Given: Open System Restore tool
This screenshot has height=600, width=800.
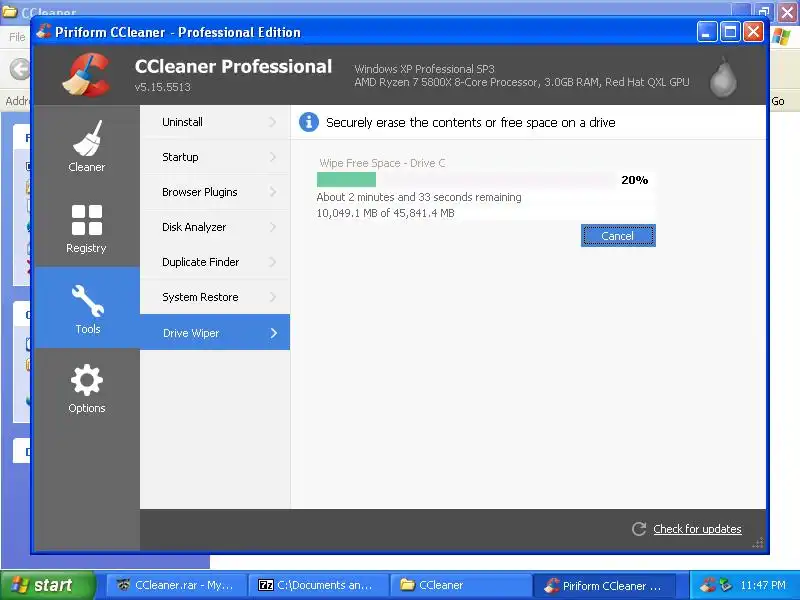Looking at the screenshot, I should [215, 297].
